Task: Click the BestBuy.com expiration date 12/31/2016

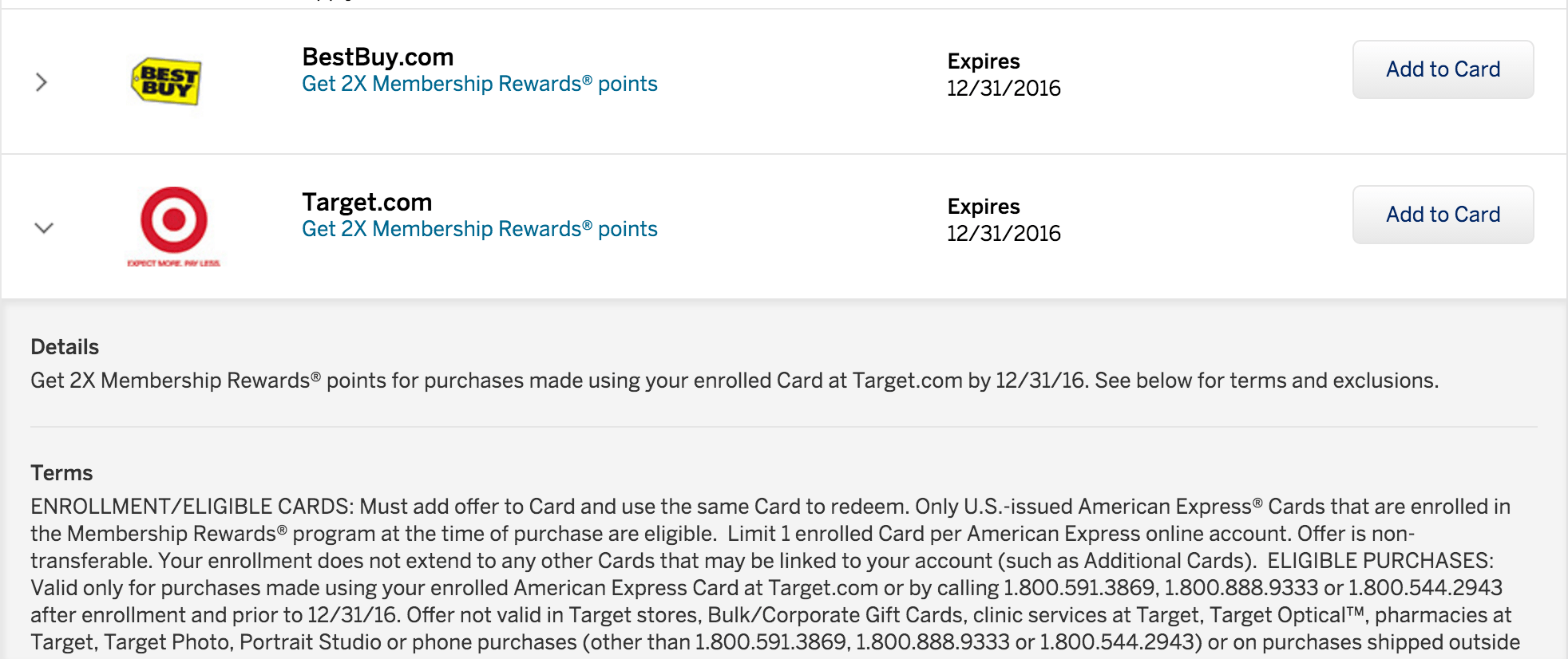Action: pyautogui.click(x=1004, y=89)
